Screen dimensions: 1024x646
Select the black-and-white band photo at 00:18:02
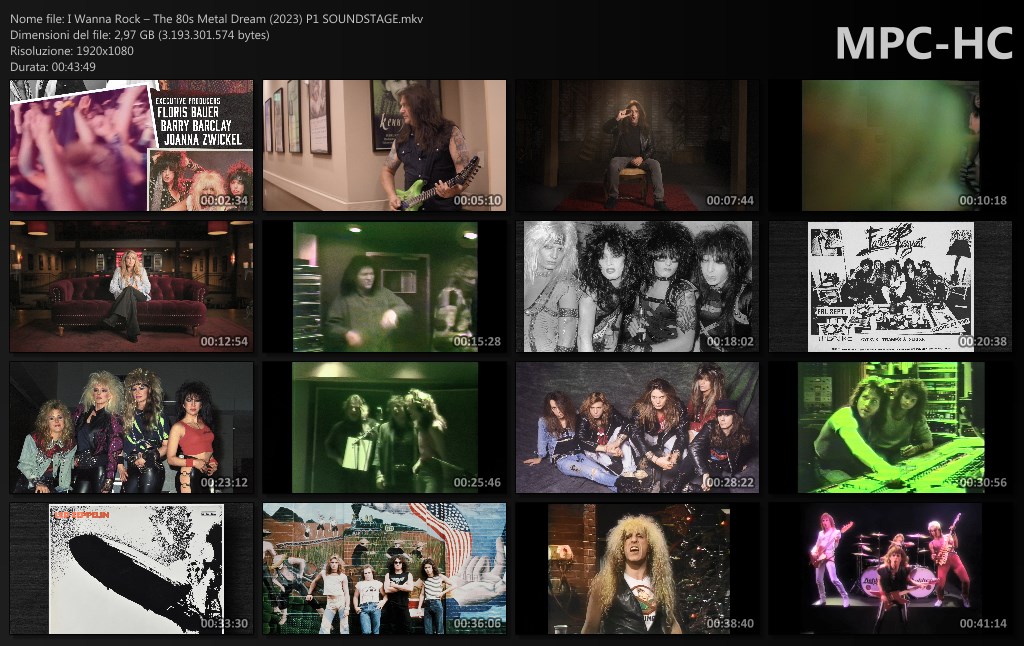(x=637, y=287)
